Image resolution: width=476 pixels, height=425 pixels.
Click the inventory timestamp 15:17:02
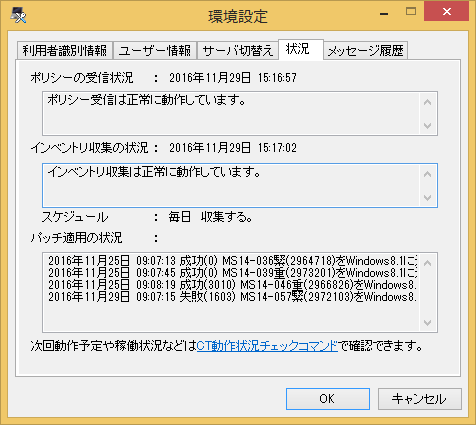point(277,148)
